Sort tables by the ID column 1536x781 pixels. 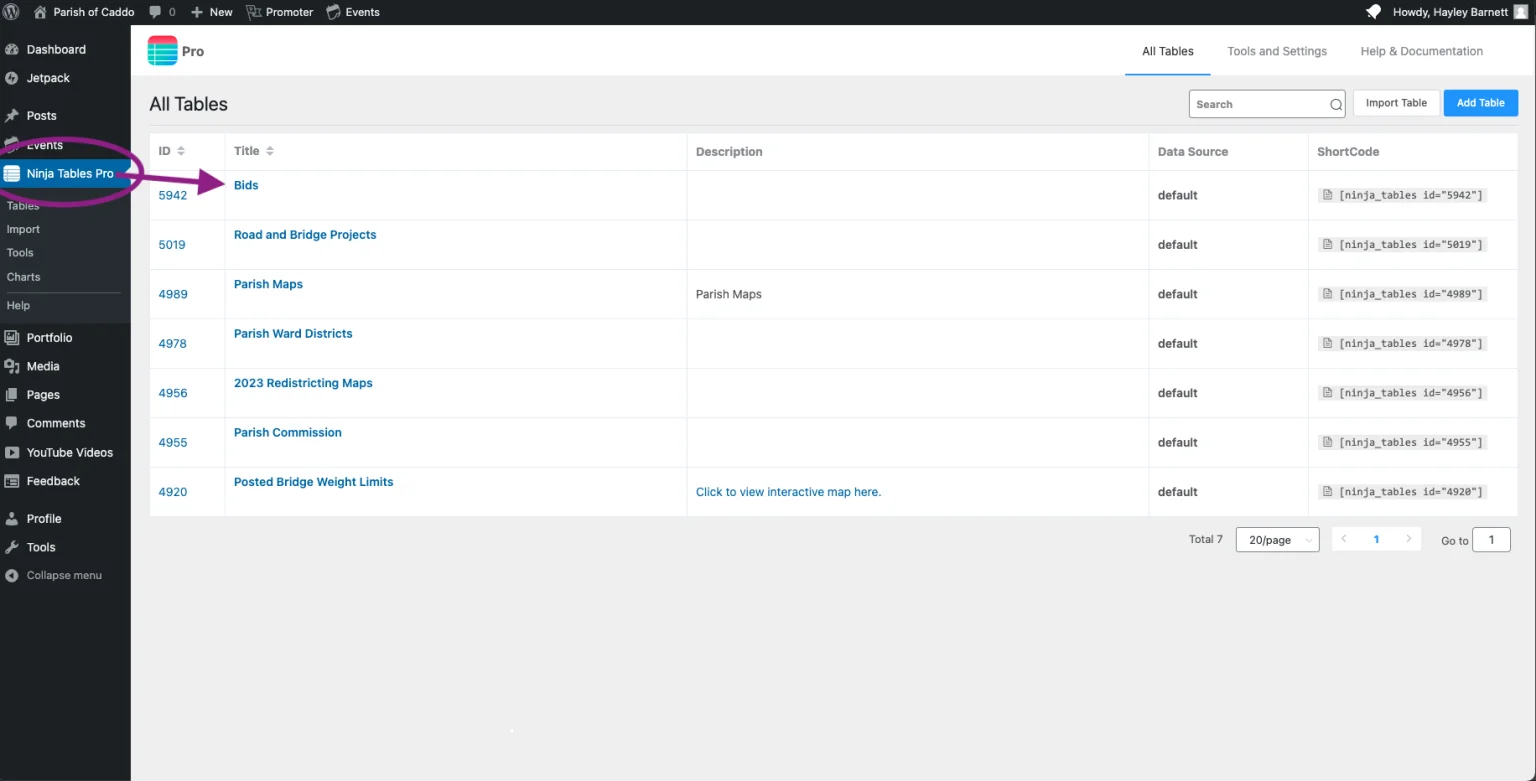181,151
